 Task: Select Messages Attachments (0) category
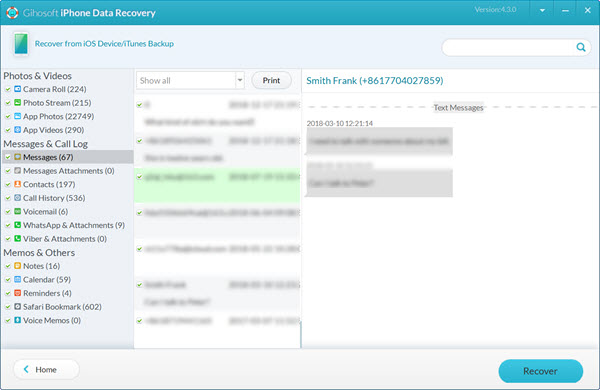point(68,171)
